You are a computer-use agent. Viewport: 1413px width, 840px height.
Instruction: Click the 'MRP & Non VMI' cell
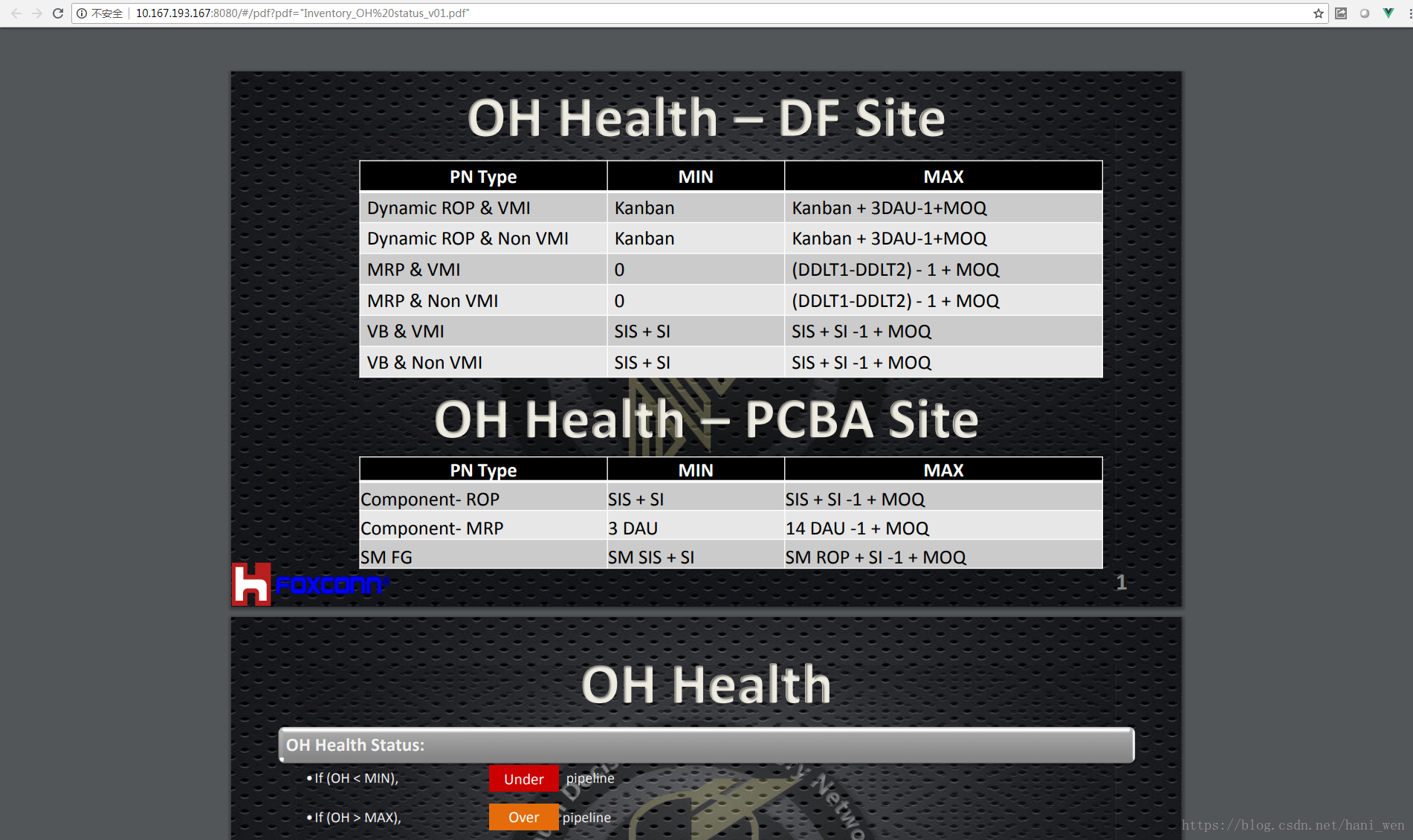point(483,301)
